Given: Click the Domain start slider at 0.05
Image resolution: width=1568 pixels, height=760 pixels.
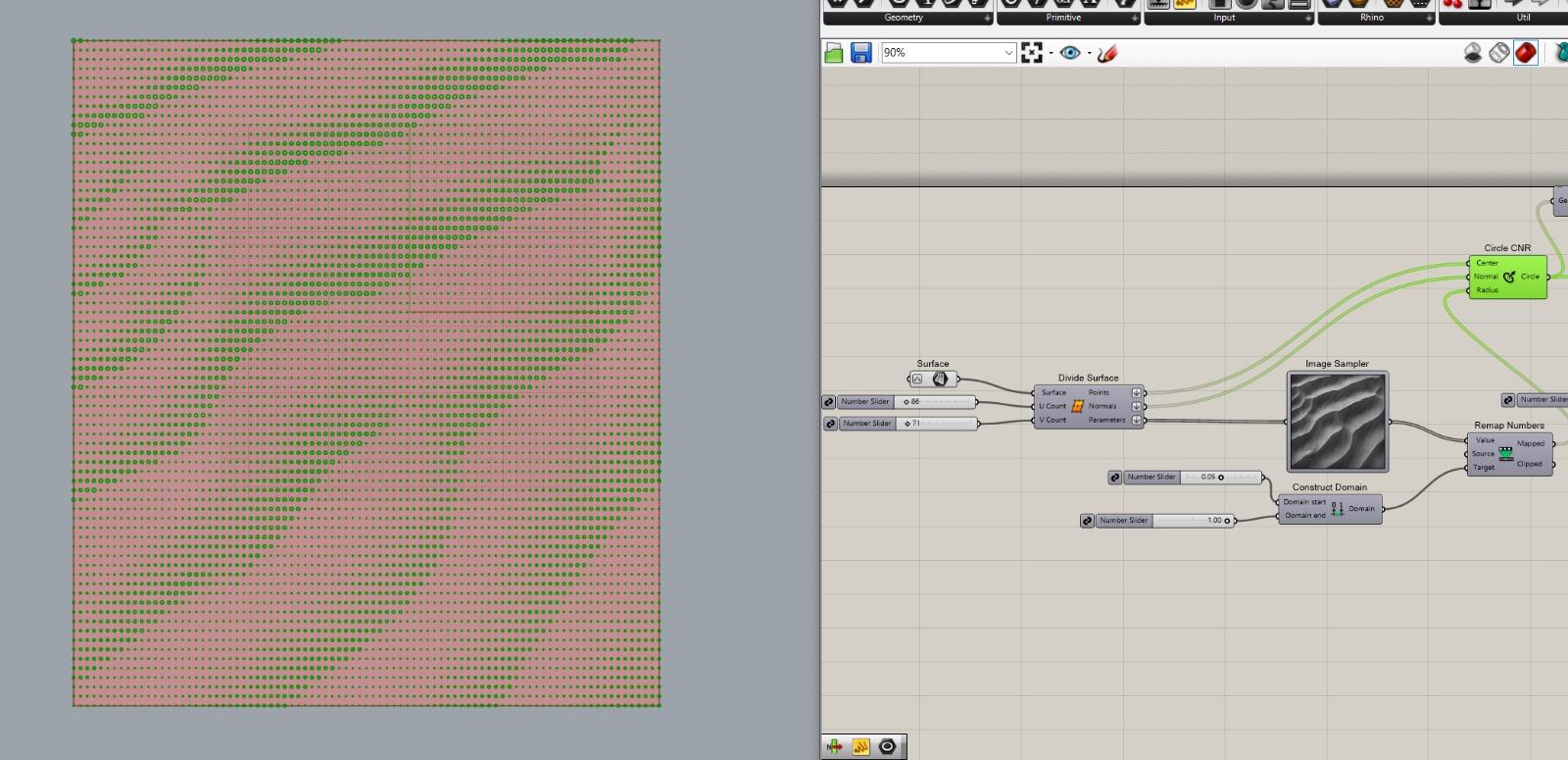Looking at the screenshot, I should click(1193, 478).
